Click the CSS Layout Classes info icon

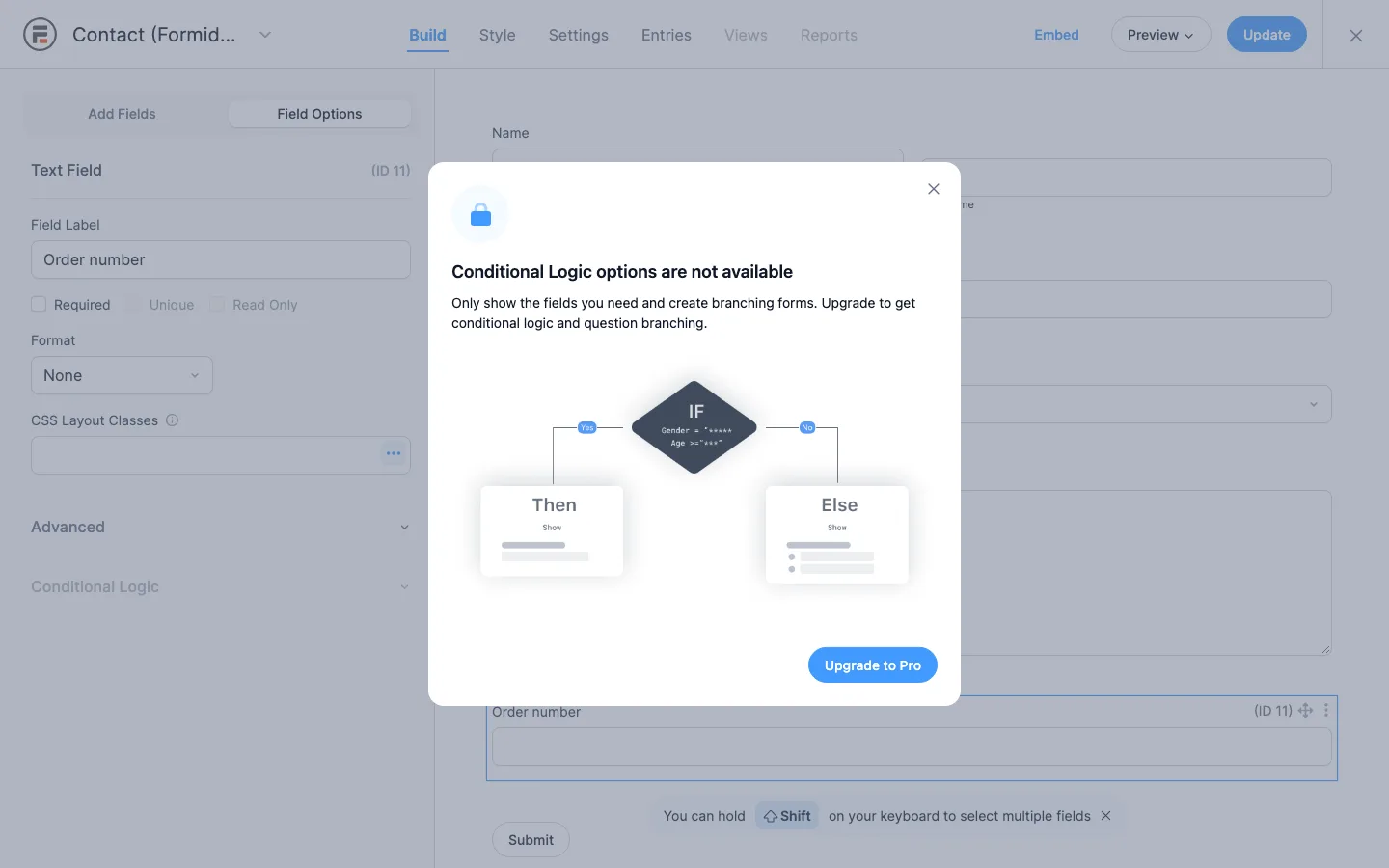tap(173, 420)
